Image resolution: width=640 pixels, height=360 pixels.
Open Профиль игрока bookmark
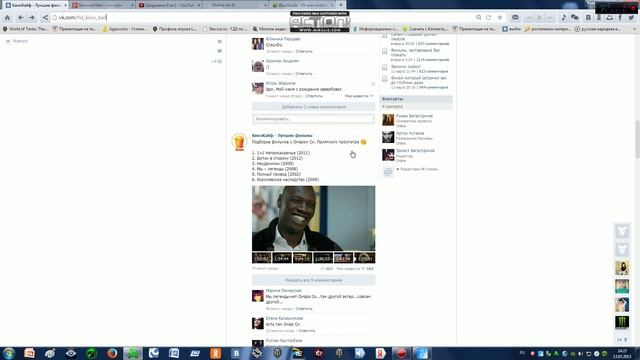coord(174,29)
